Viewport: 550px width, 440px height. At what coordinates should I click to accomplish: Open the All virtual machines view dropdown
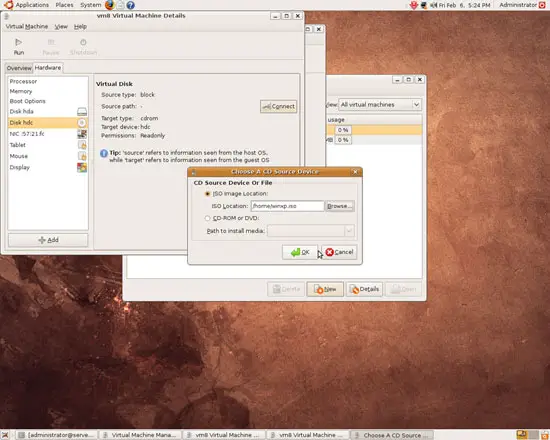[380, 105]
